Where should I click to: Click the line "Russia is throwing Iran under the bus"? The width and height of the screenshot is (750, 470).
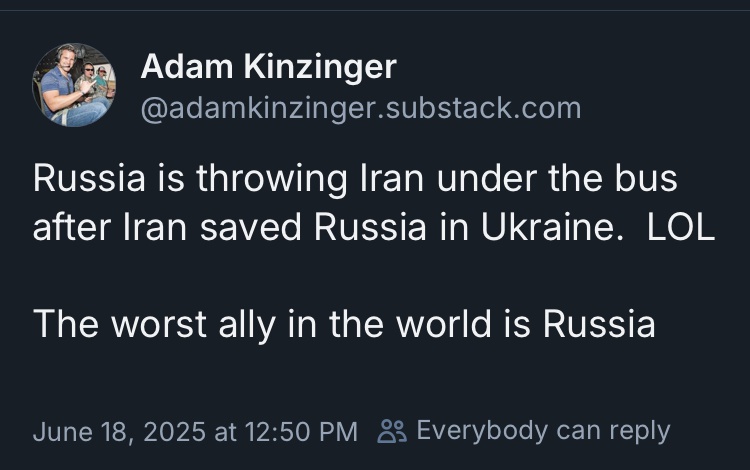click(355, 180)
